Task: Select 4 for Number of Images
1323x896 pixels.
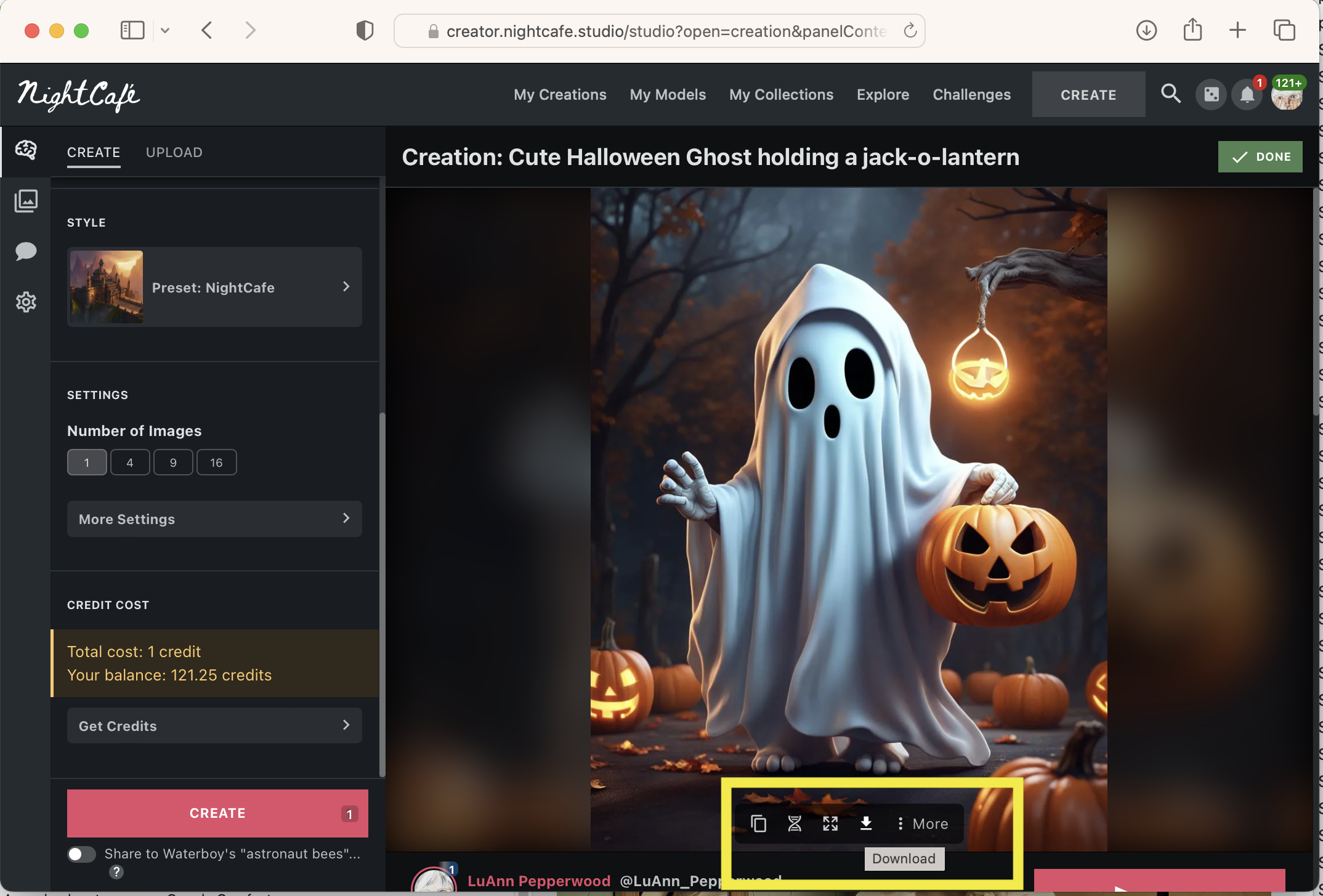Action: pyautogui.click(x=129, y=462)
